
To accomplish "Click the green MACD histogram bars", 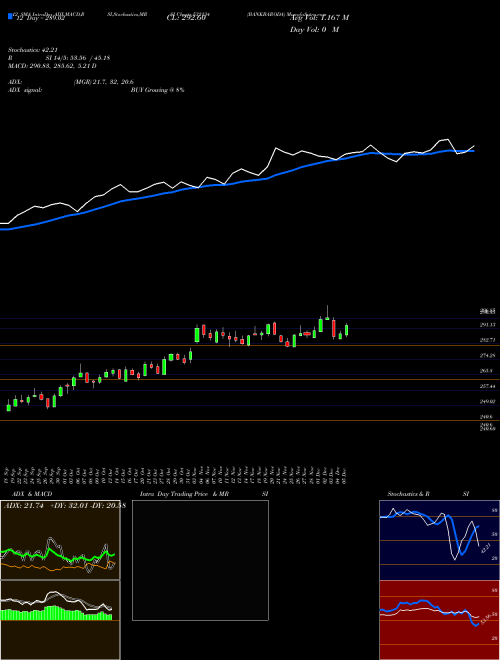I will coord(56,613).
